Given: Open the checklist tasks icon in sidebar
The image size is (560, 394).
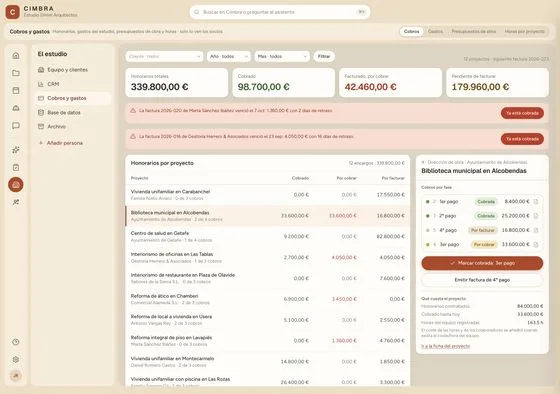Looking at the screenshot, I should click(16, 167).
